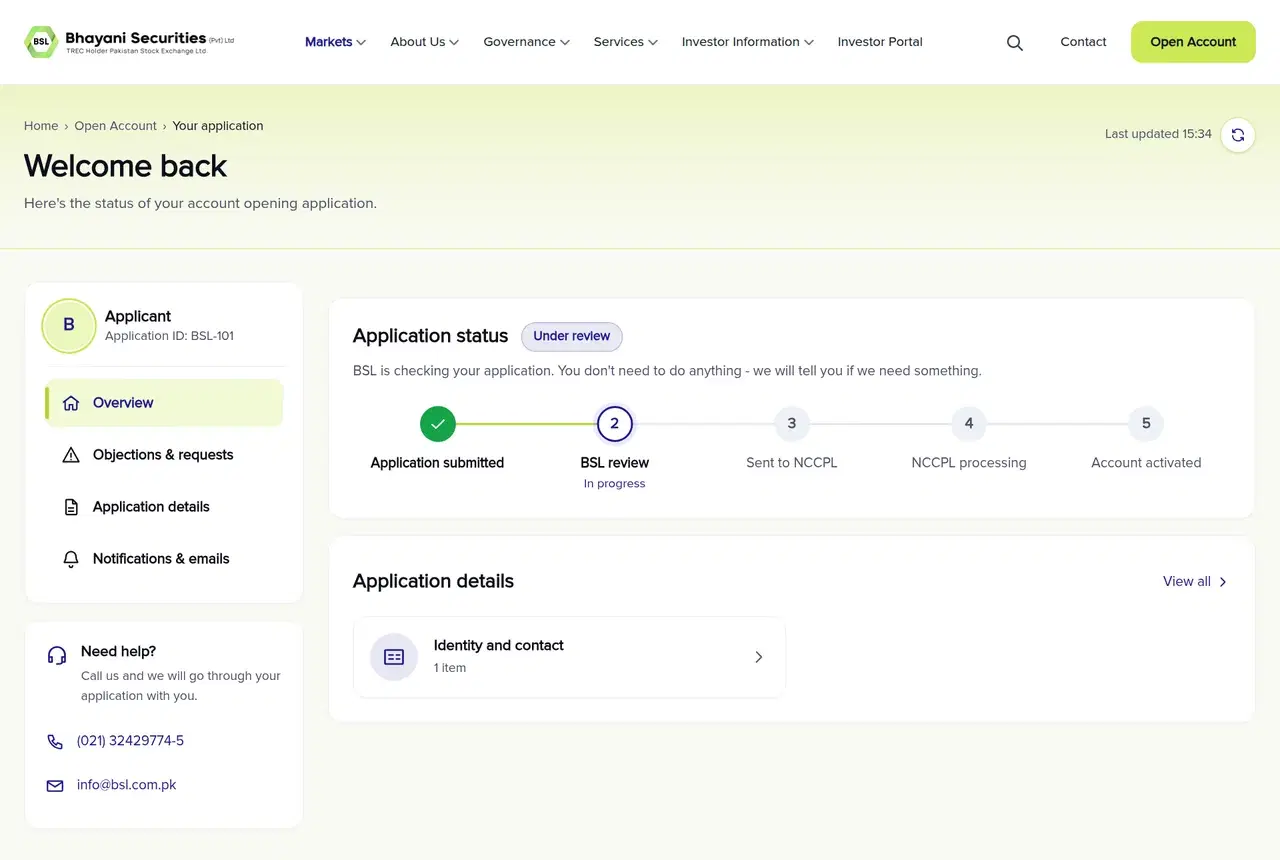Open Notifications & emails section
This screenshot has width=1280, height=860.
(x=164, y=559)
